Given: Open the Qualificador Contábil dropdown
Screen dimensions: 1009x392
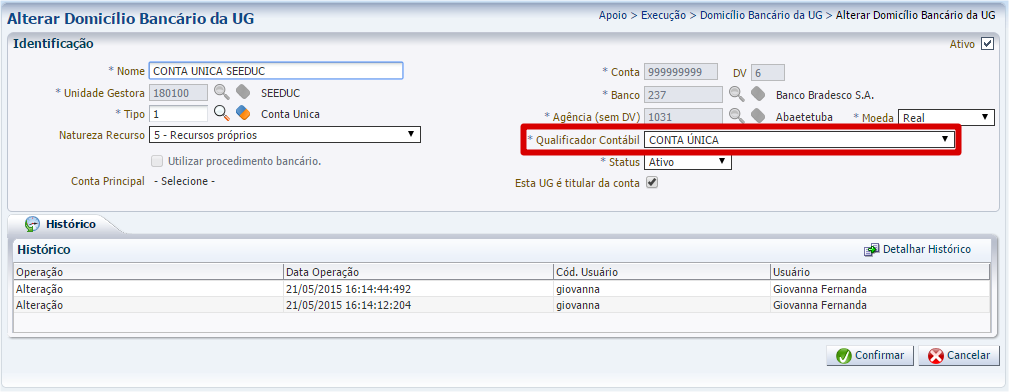Looking at the screenshot, I should pyautogui.click(x=800, y=139).
